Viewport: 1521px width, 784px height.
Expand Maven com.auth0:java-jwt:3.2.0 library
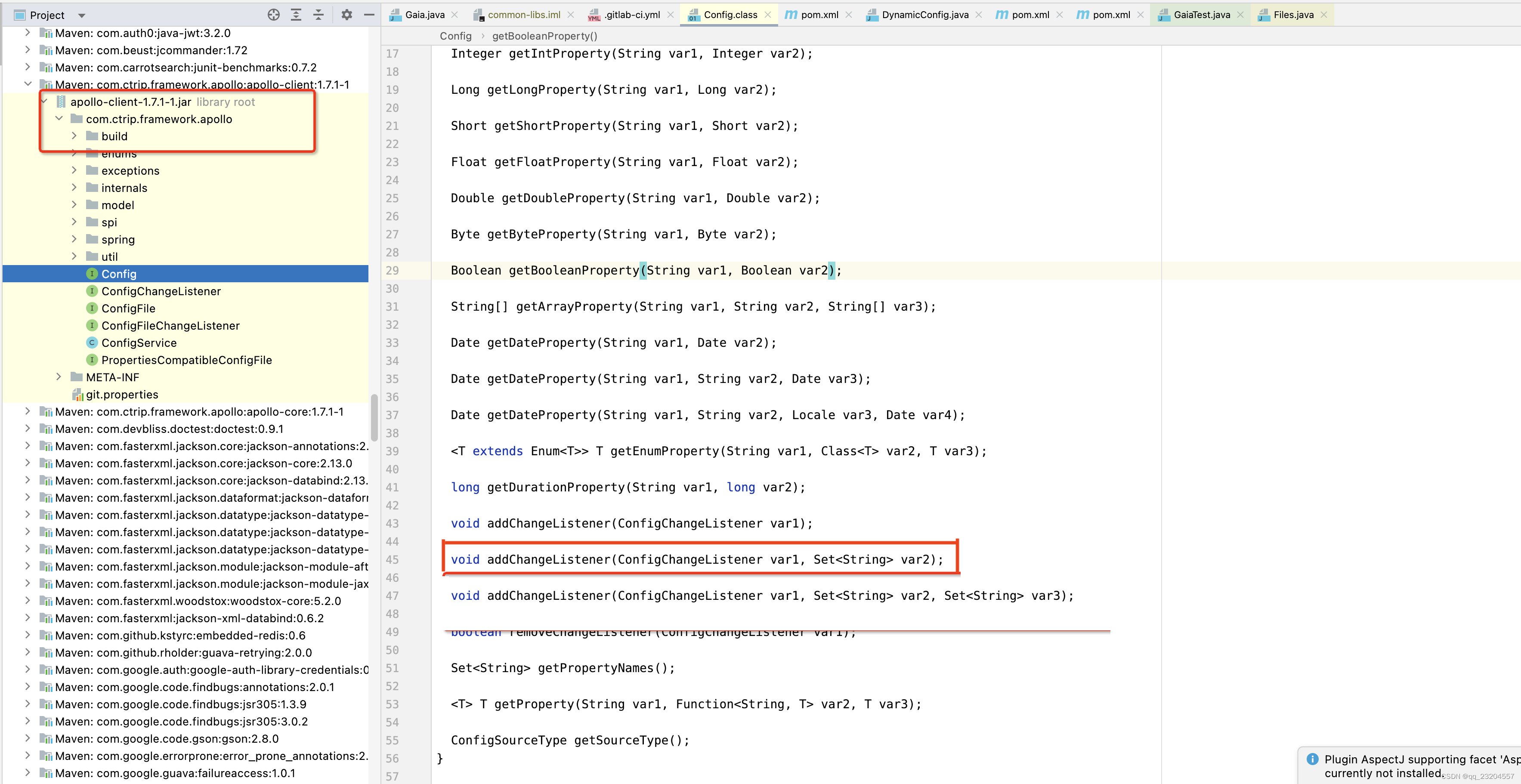pos(28,33)
